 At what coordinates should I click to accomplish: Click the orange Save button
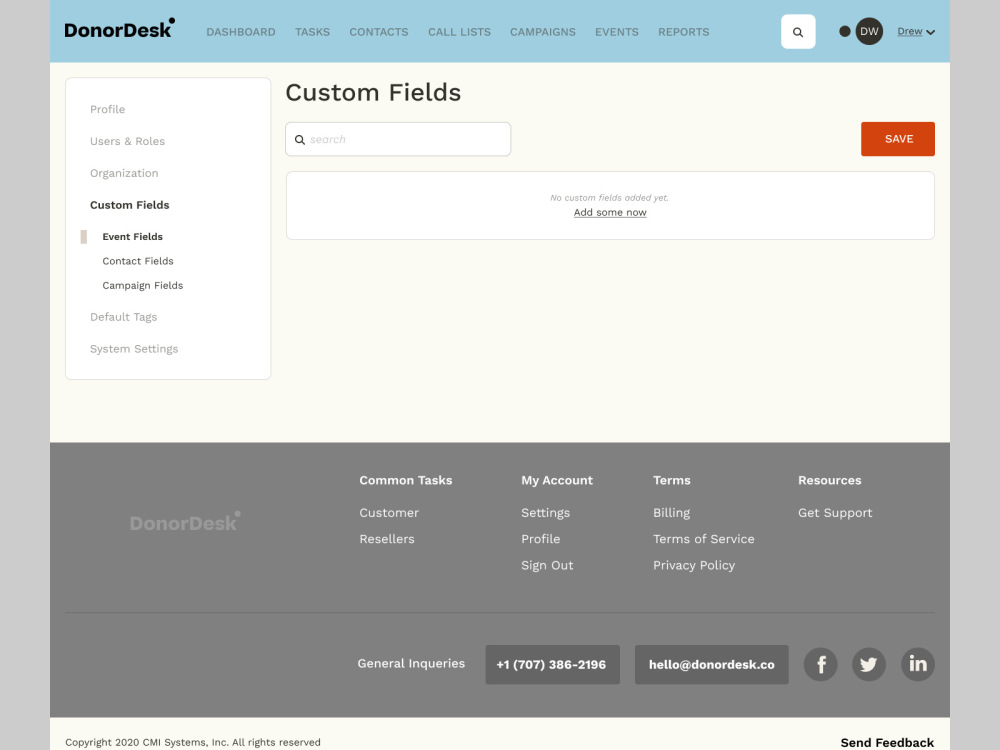[x=897, y=139]
